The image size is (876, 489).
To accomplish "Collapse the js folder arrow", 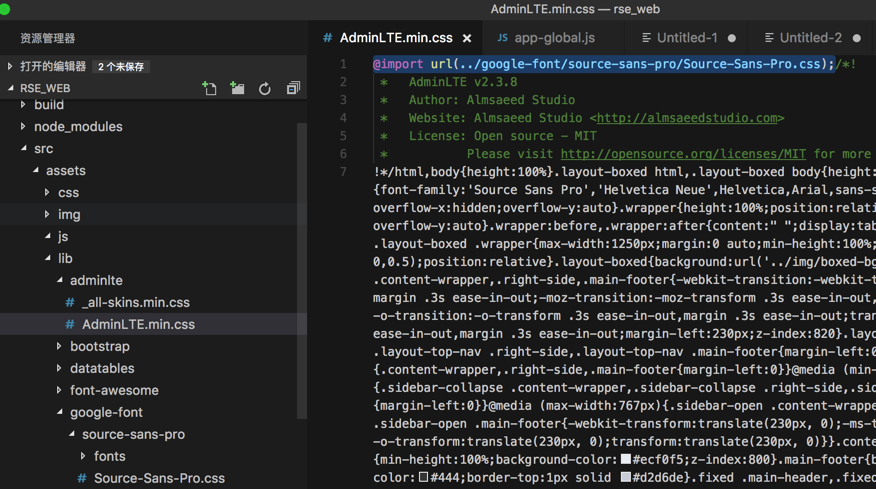I will click(x=48, y=236).
